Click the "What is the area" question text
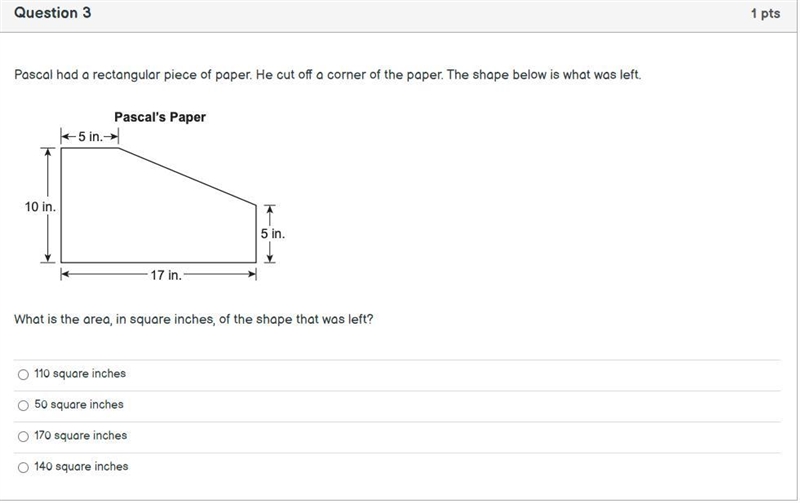Viewport: 800px width, 503px height. pyautogui.click(x=193, y=319)
